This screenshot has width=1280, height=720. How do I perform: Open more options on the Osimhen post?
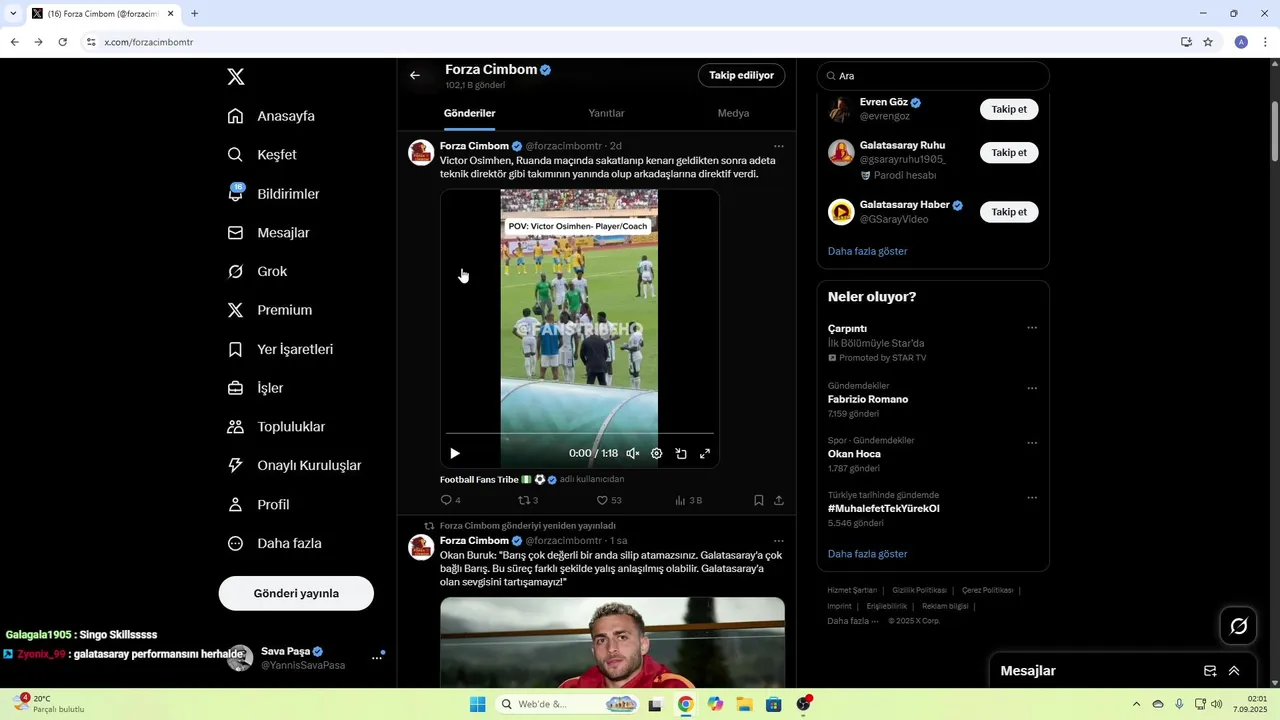(x=779, y=146)
